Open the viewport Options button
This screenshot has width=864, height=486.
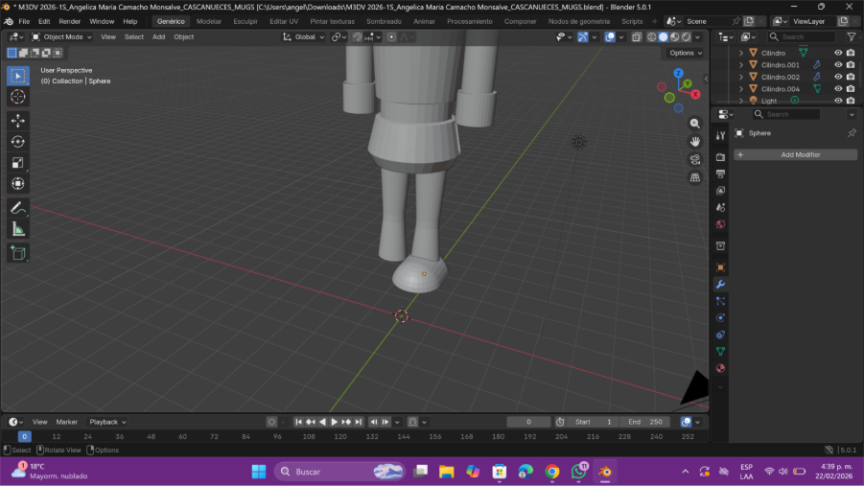(684, 53)
